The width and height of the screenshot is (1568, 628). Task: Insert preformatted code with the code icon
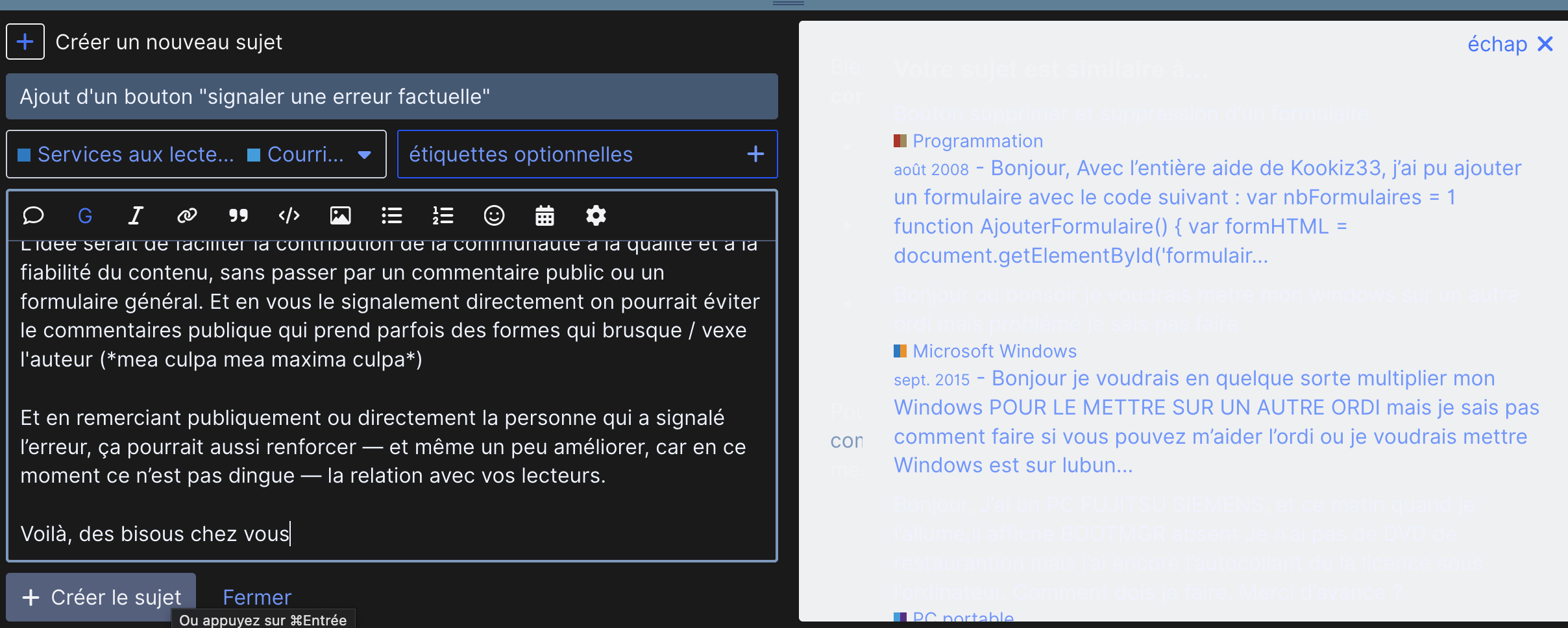(x=289, y=215)
